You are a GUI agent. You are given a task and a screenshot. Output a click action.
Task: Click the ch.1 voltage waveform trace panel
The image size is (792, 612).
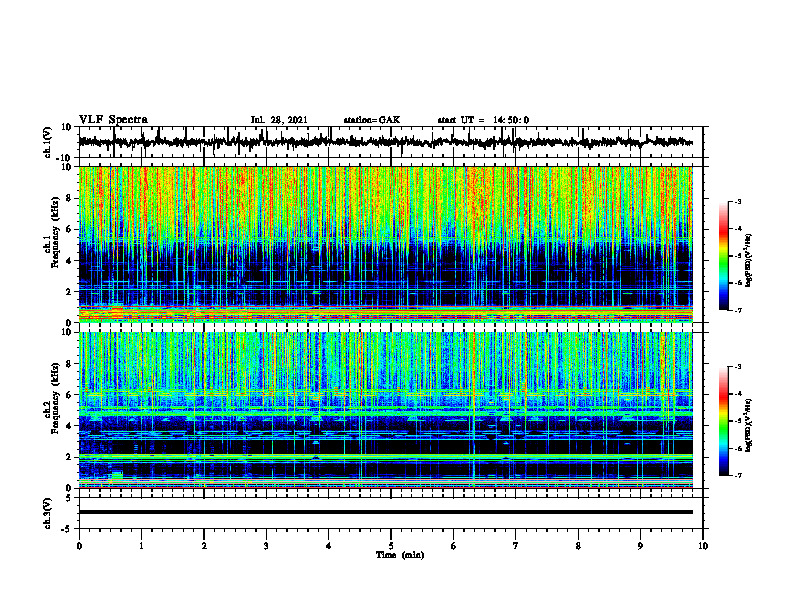390,142
